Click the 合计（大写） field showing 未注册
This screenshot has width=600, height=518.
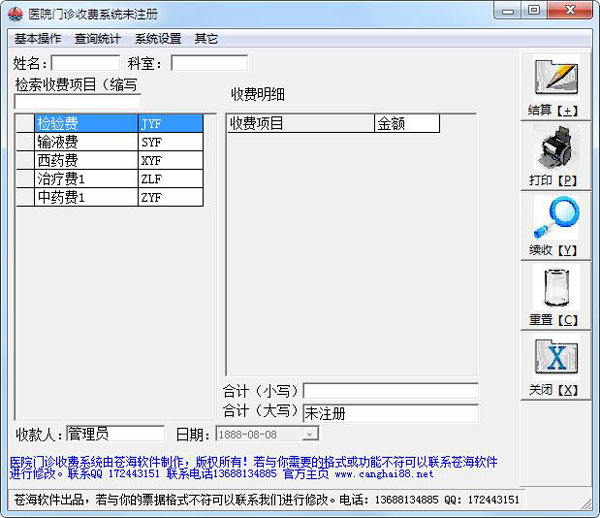[390, 413]
